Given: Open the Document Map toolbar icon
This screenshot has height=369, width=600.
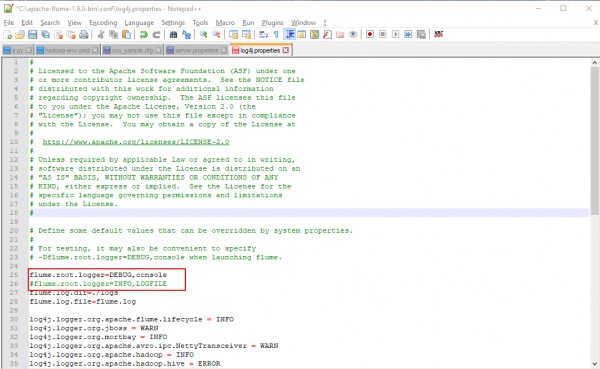Looking at the screenshot, I should (315, 35).
